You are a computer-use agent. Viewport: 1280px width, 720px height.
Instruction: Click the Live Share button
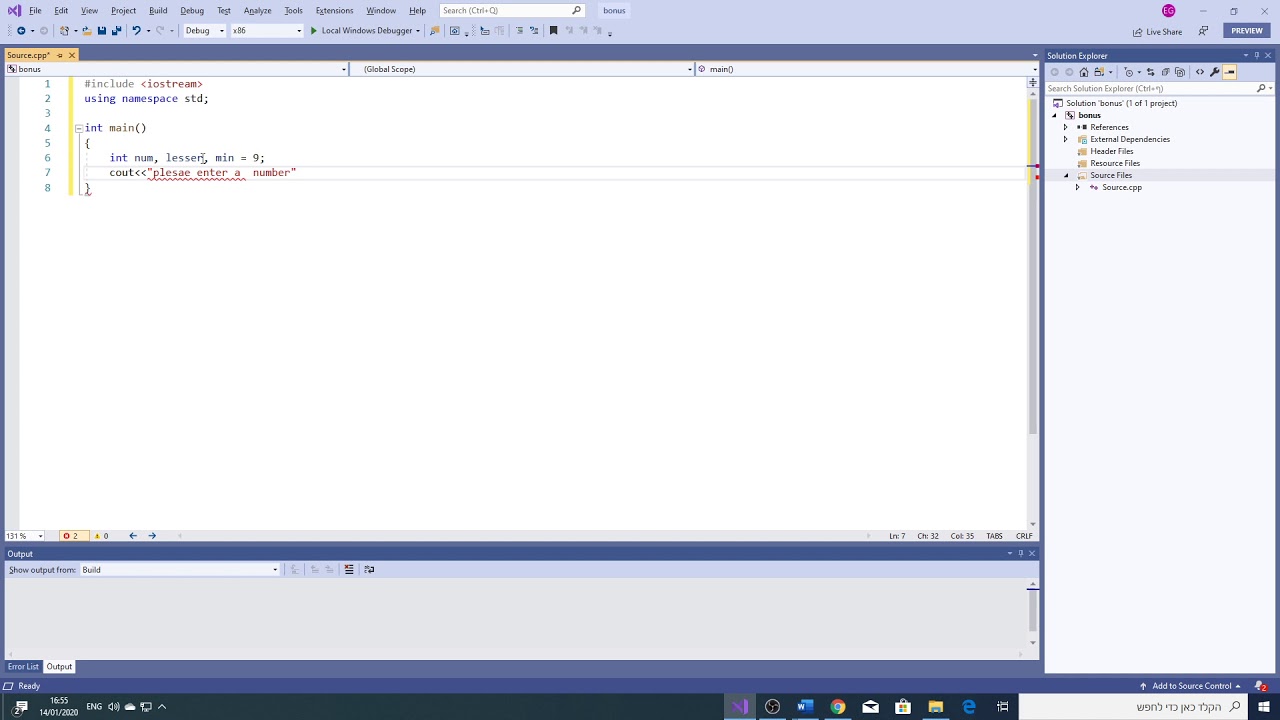point(1158,31)
